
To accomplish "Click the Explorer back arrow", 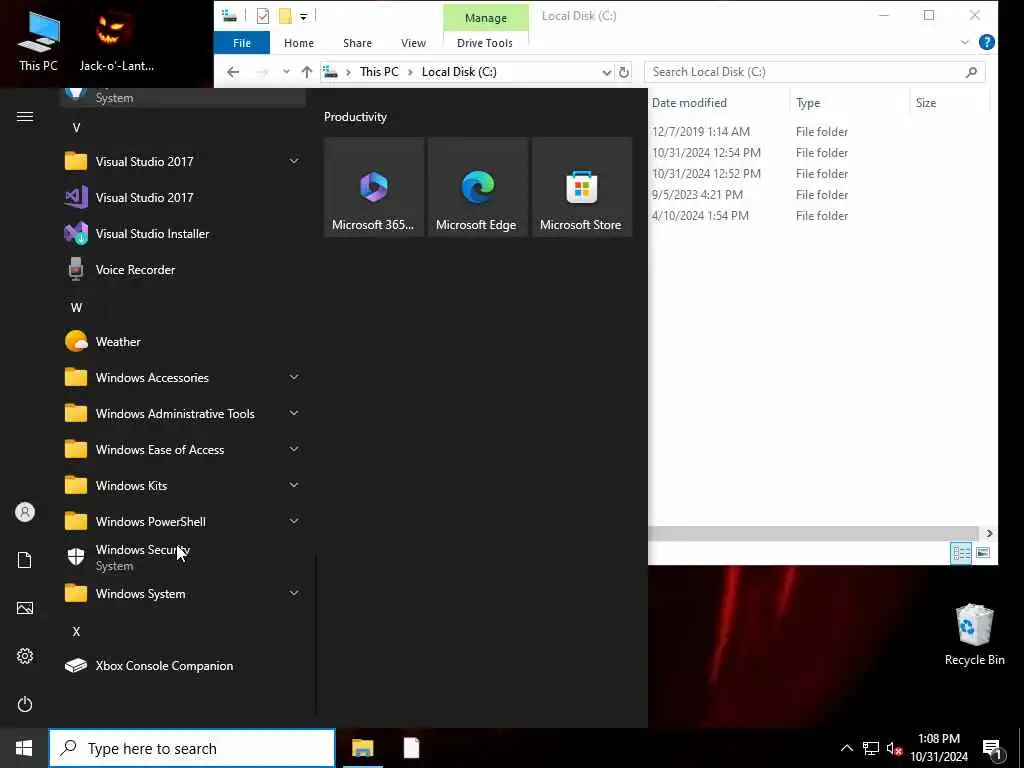I will (232, 72).
